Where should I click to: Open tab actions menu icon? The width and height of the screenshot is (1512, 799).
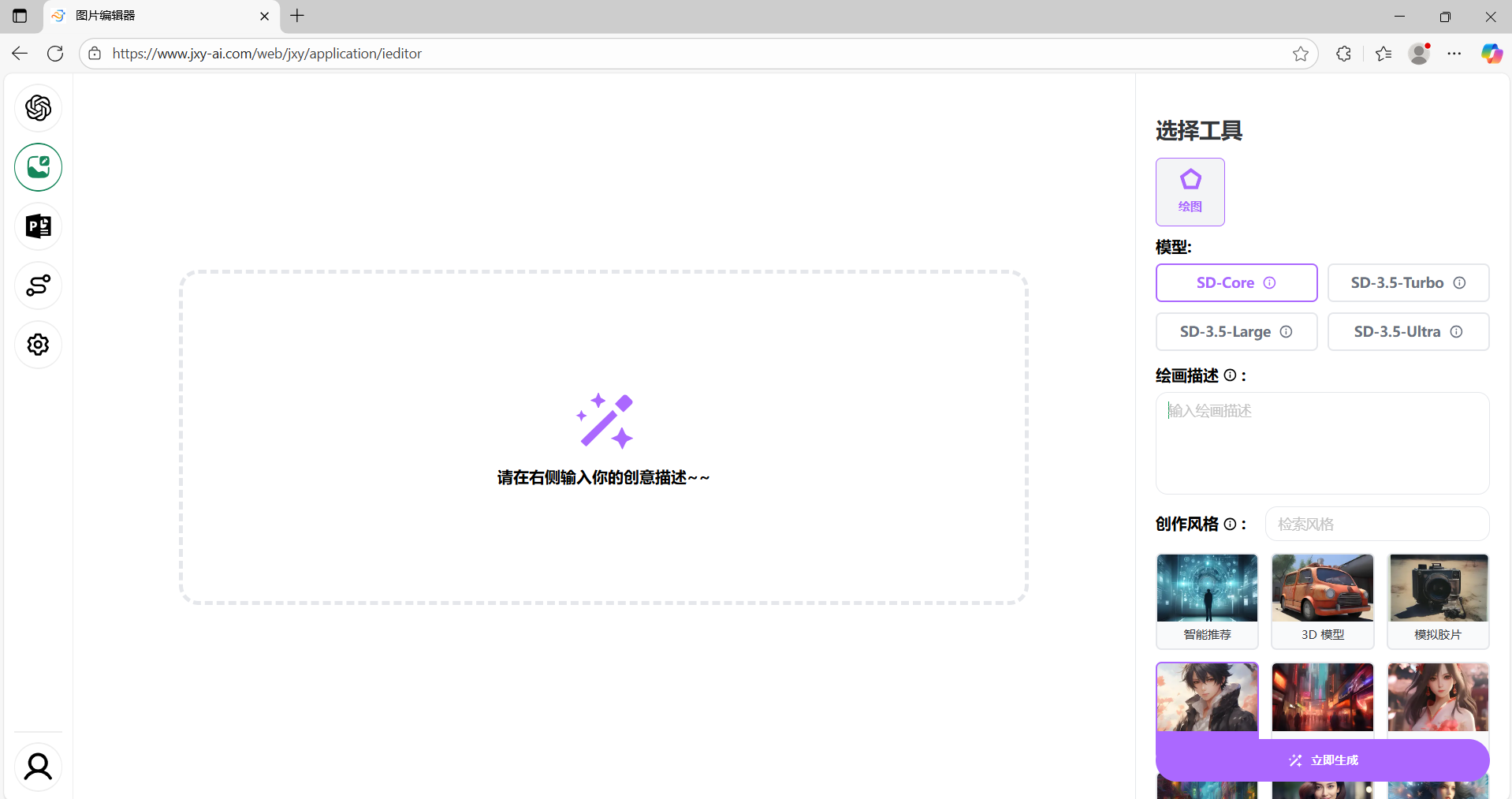coord(20,16)
